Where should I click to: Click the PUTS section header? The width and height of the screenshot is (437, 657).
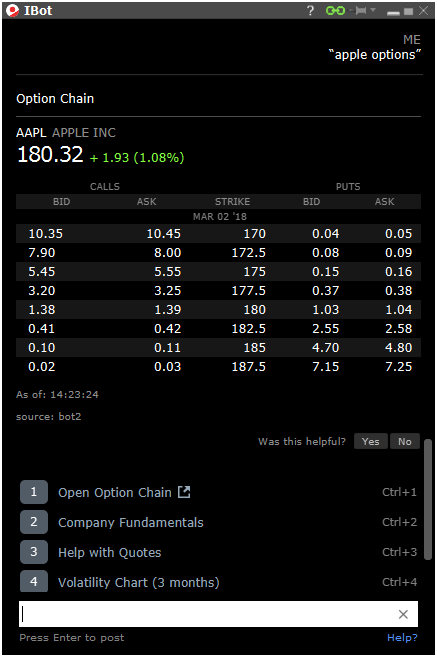348,186
